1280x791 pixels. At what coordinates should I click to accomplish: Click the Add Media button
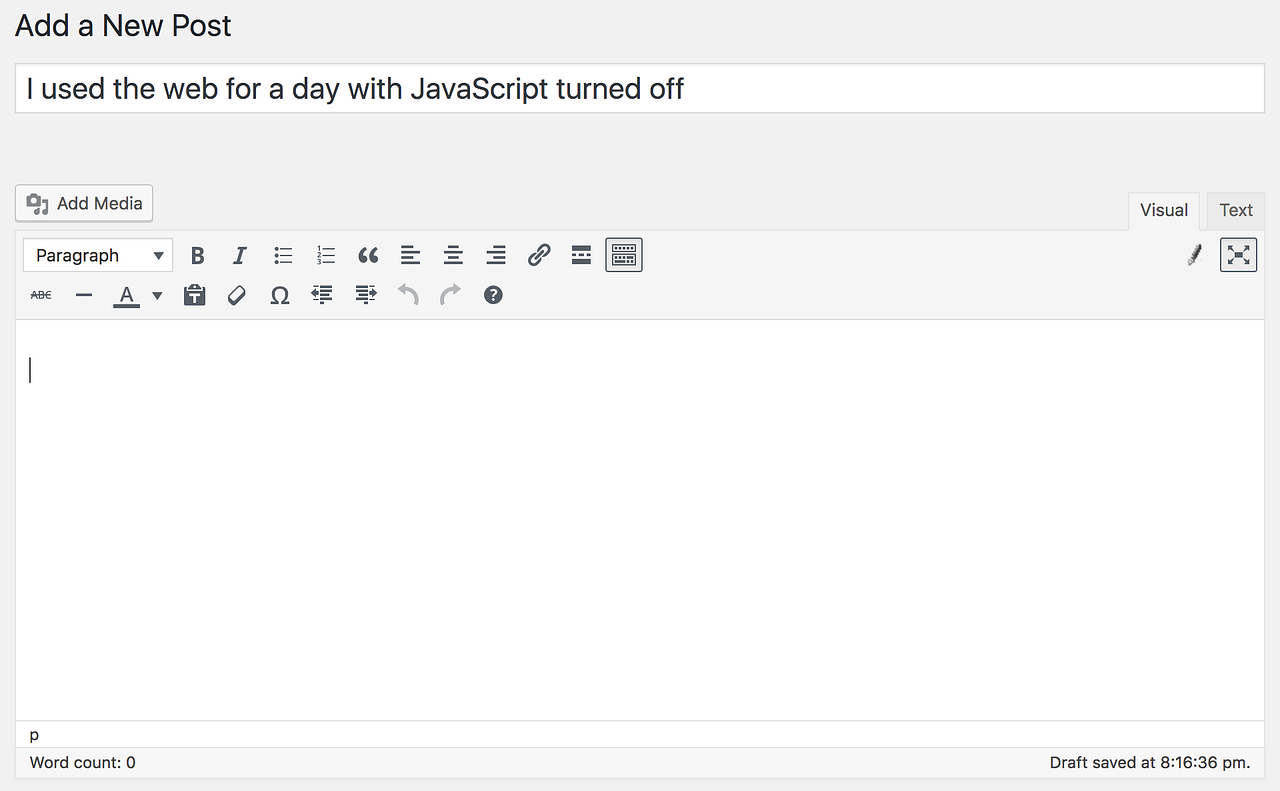coord(84,203)
